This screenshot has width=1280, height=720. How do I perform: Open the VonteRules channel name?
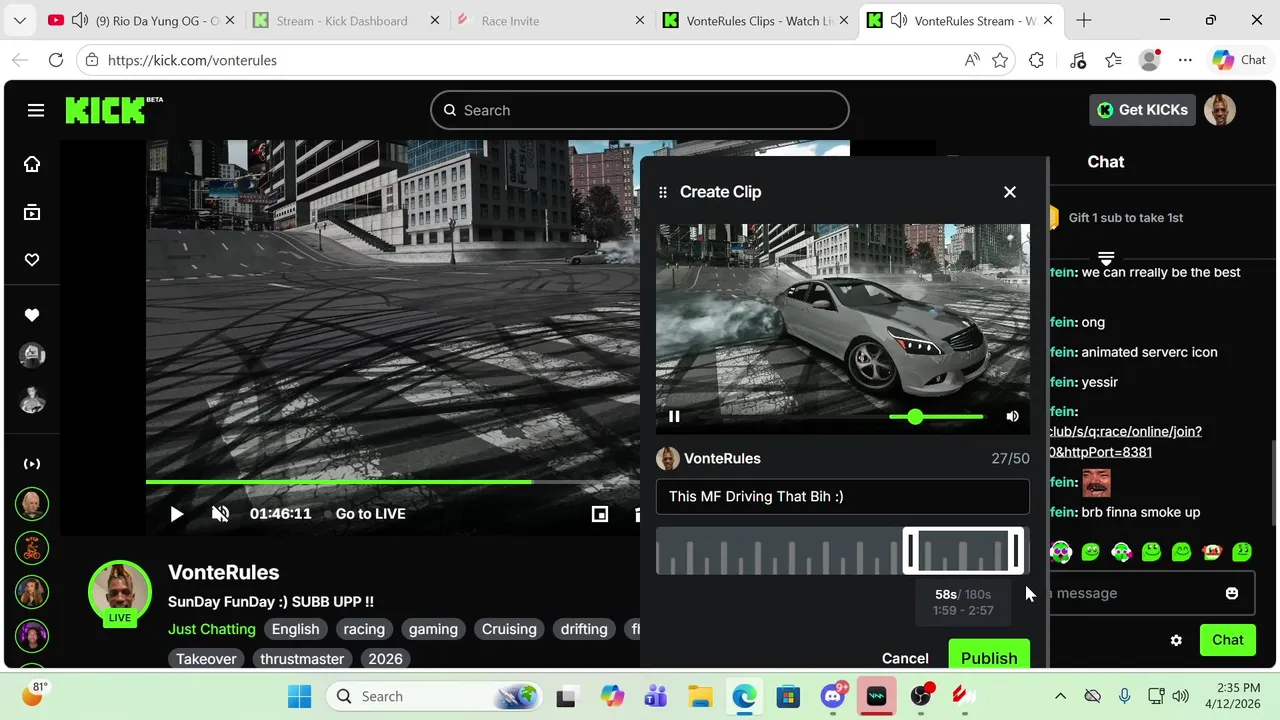tap(223, 572)
